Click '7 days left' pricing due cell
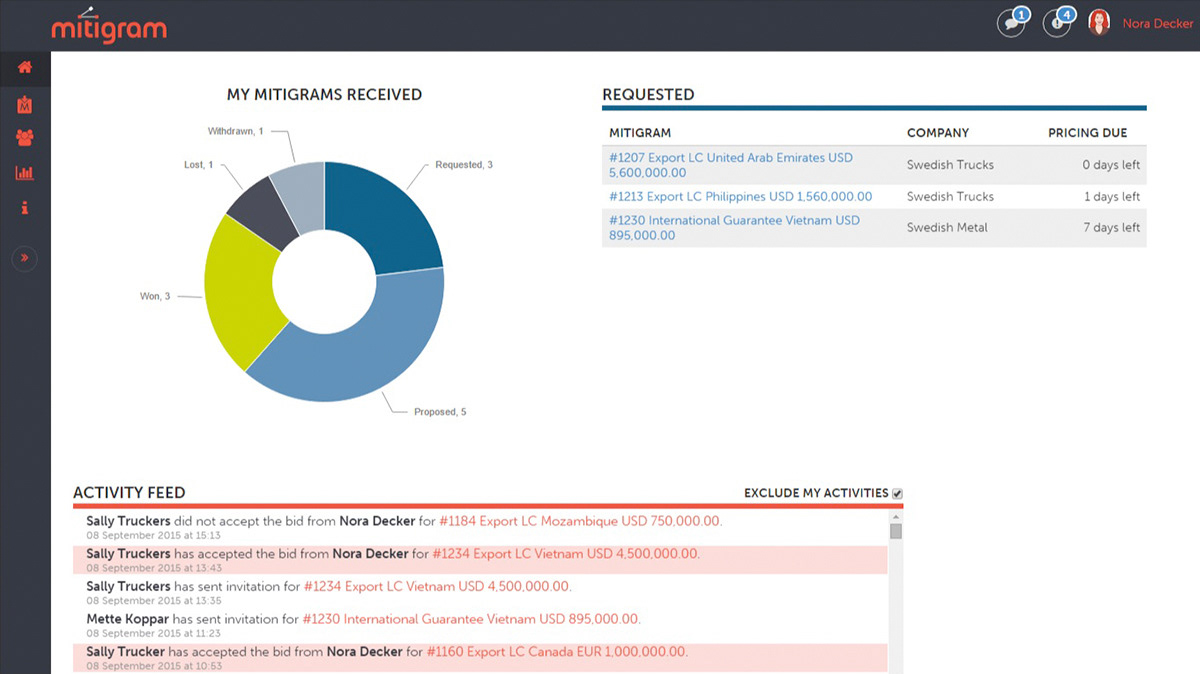 point(1111,227)
